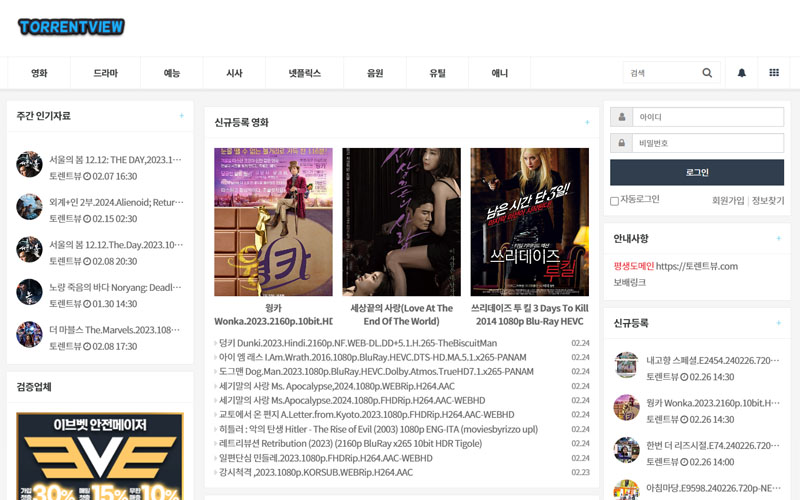Click the 비밀번호 input field
This screenshot has width=800, height=500.
tap(708, 143)
